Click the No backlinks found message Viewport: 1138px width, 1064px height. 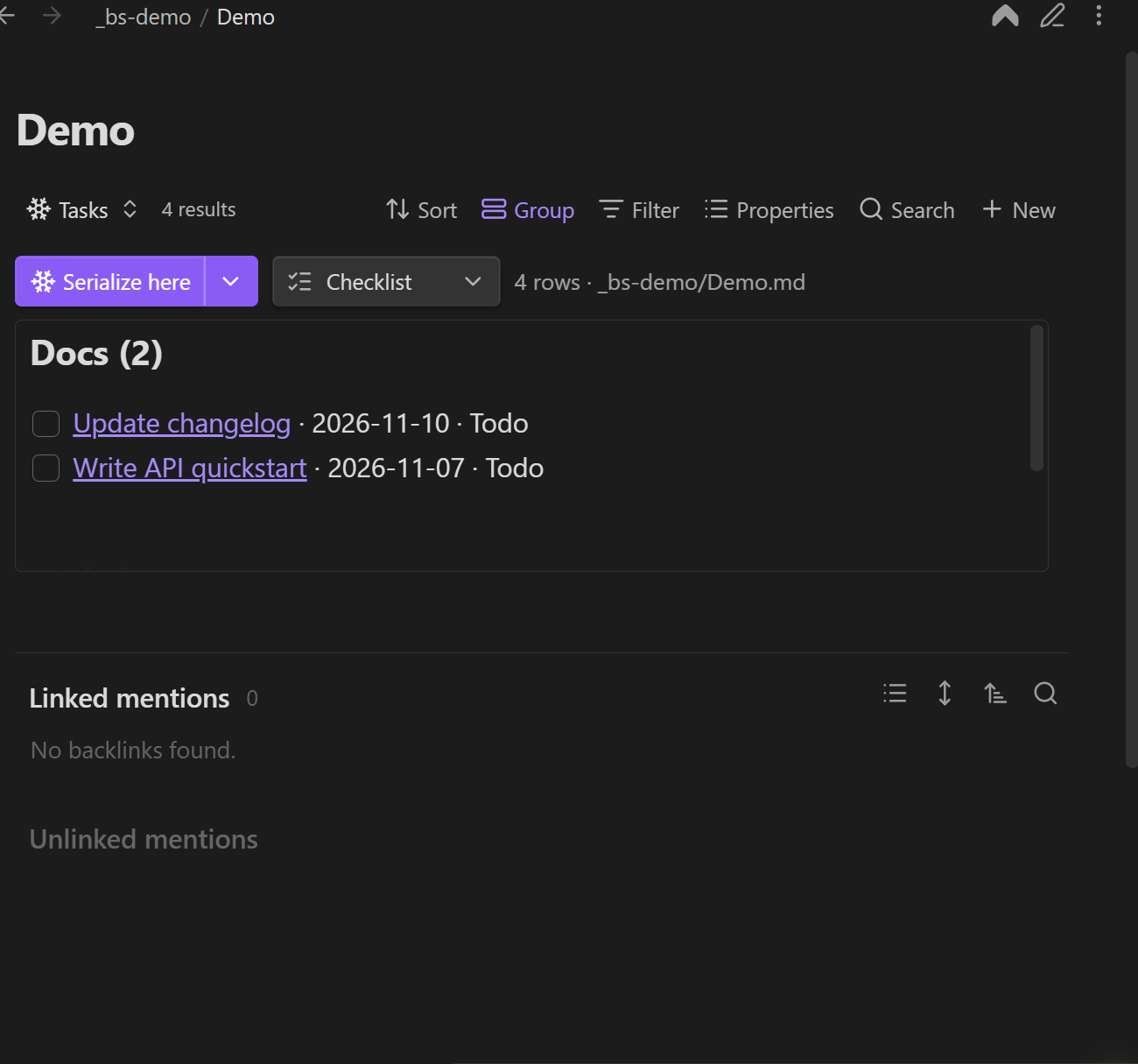(133, 750)
